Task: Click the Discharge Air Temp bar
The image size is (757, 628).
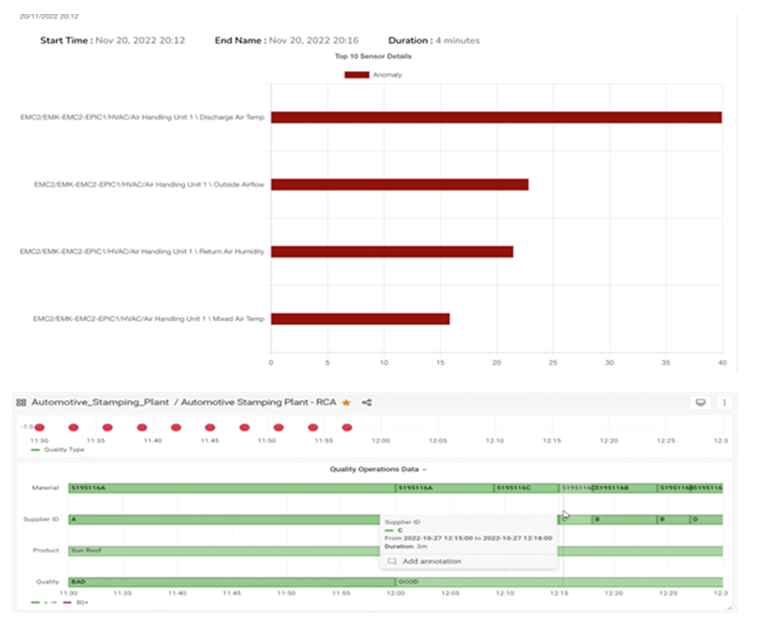Action: [x=496, y=117]
